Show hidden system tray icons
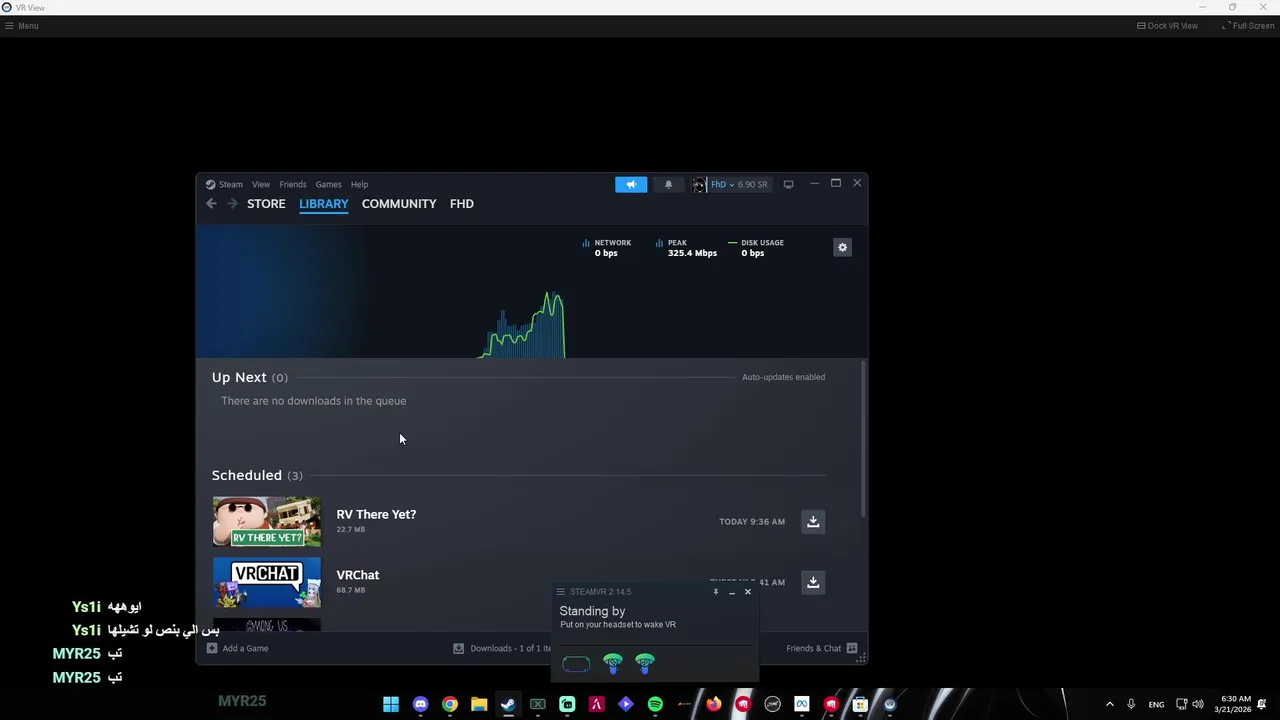 pyautogui.click(x=1109, y=704)
